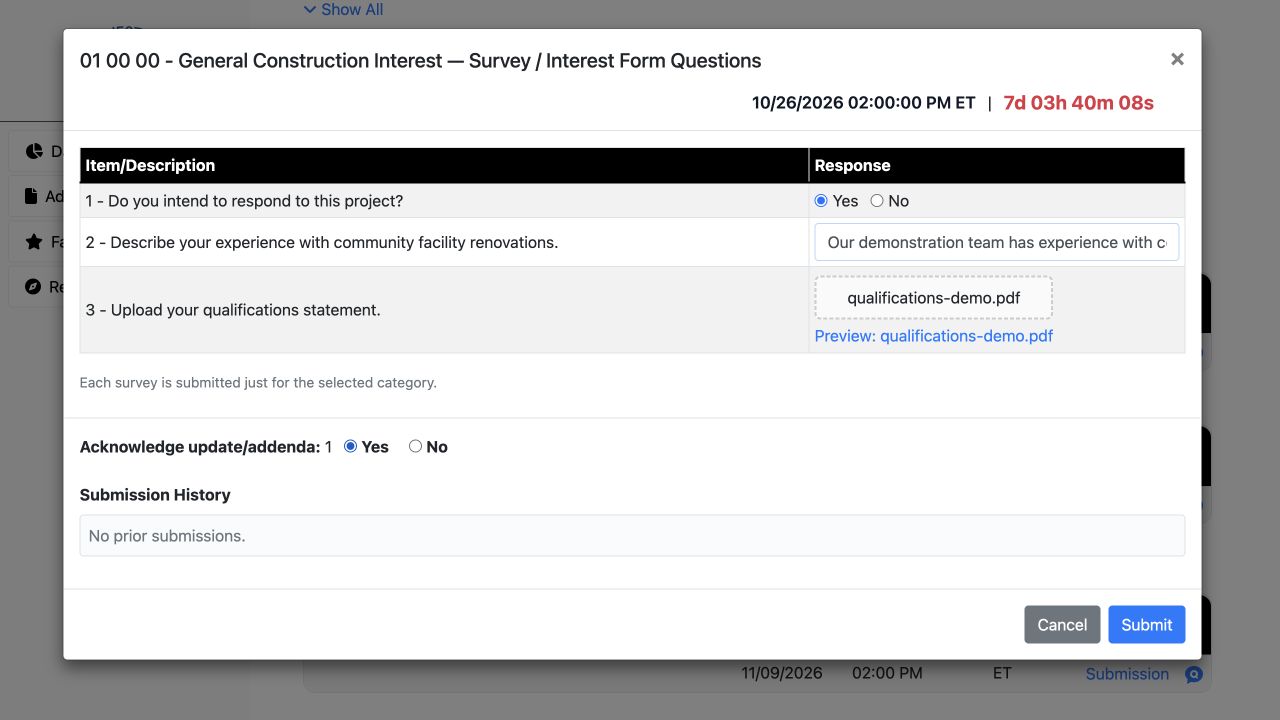Select No for intend to respond

[877, 201]
